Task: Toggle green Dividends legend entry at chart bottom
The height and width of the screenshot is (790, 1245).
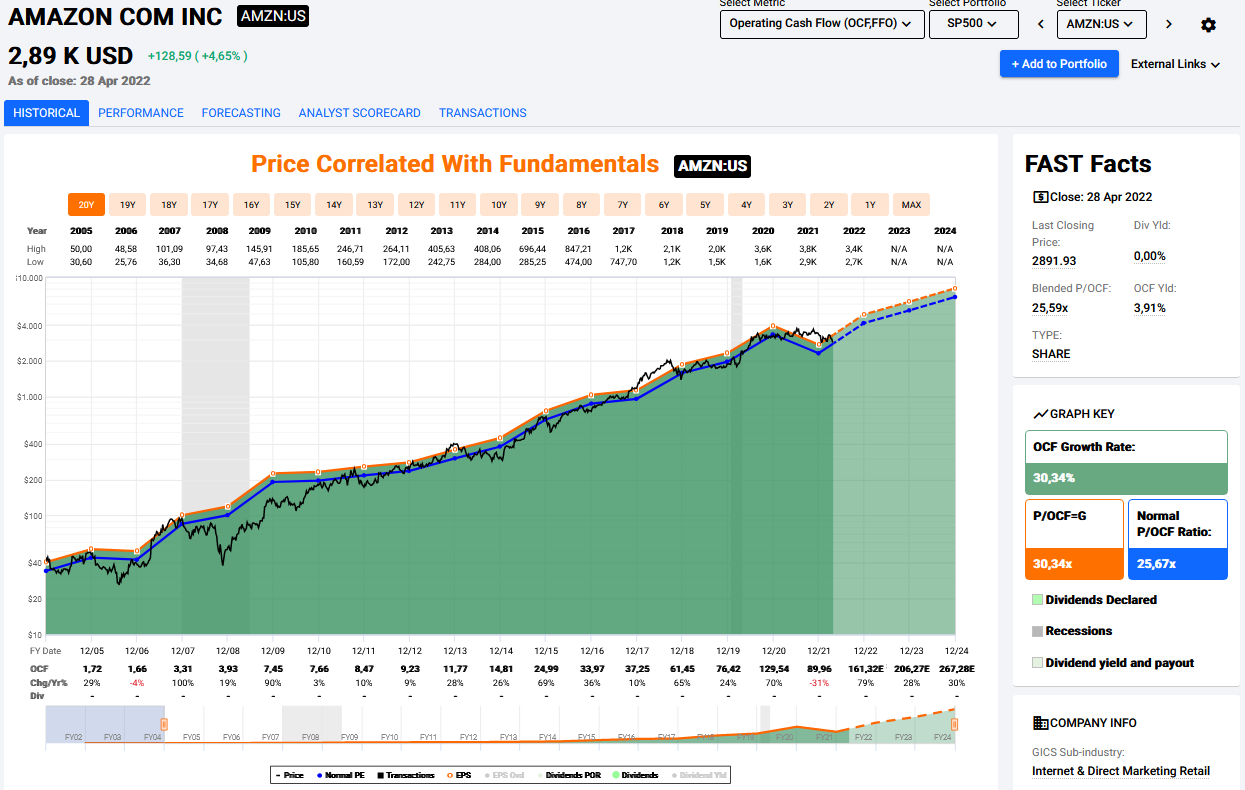Action: (x=635, y=775)
